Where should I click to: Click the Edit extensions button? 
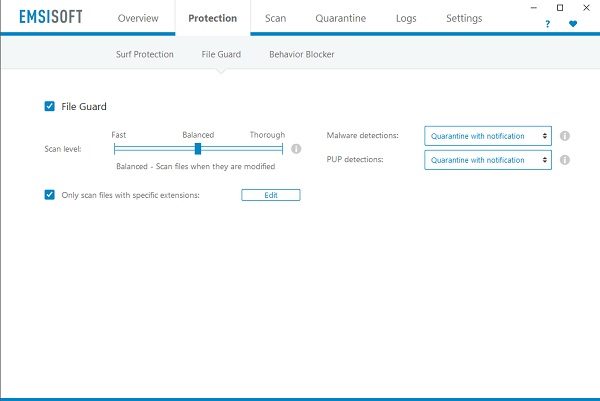271,195
